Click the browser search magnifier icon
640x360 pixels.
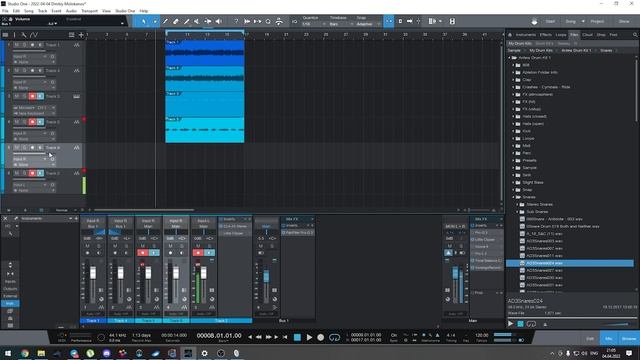[635, 35]
